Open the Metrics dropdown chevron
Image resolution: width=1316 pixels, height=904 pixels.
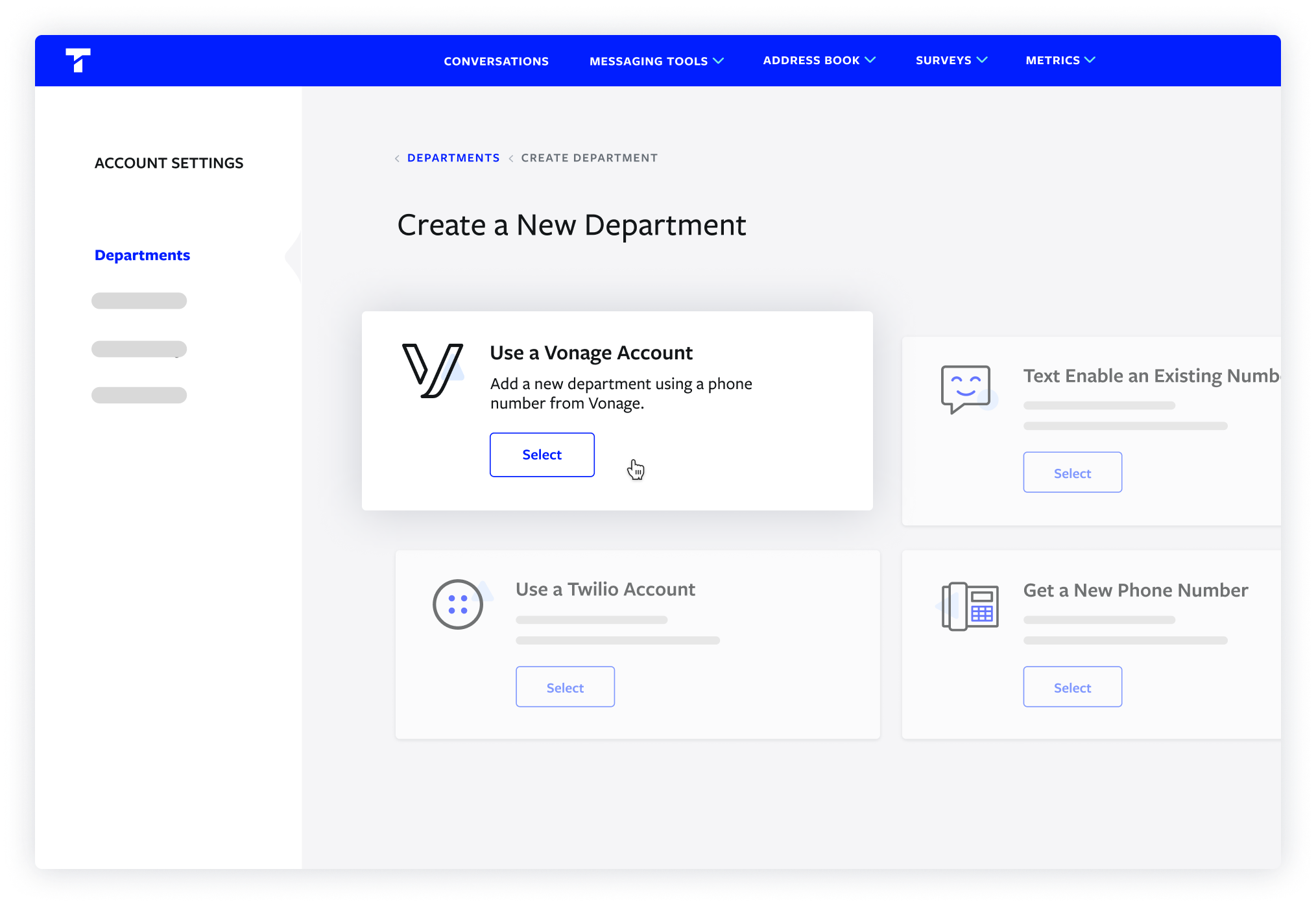point(1090,60)
